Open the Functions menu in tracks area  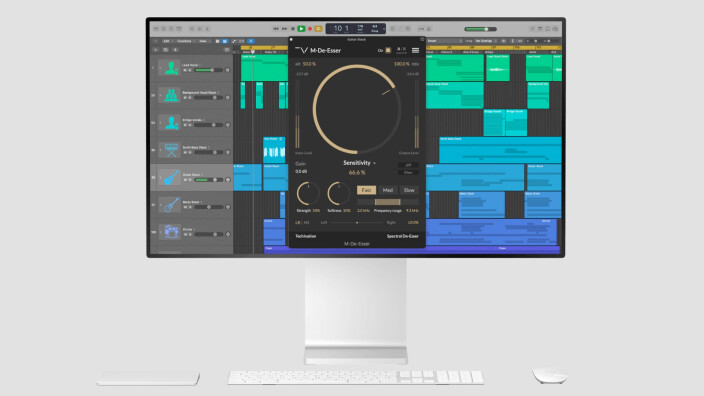(184, 41)
